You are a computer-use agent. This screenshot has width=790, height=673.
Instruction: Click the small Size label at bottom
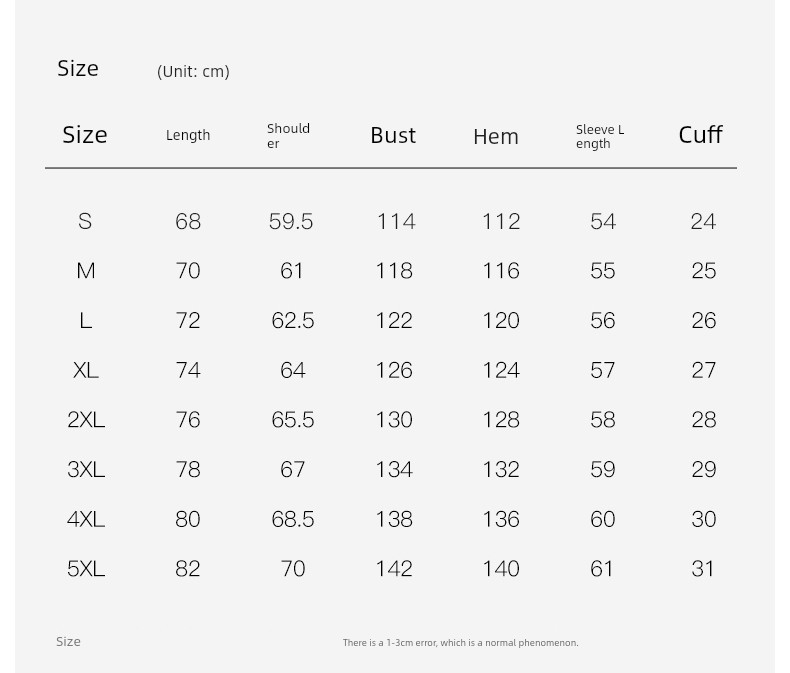click(x=68, y=641)
